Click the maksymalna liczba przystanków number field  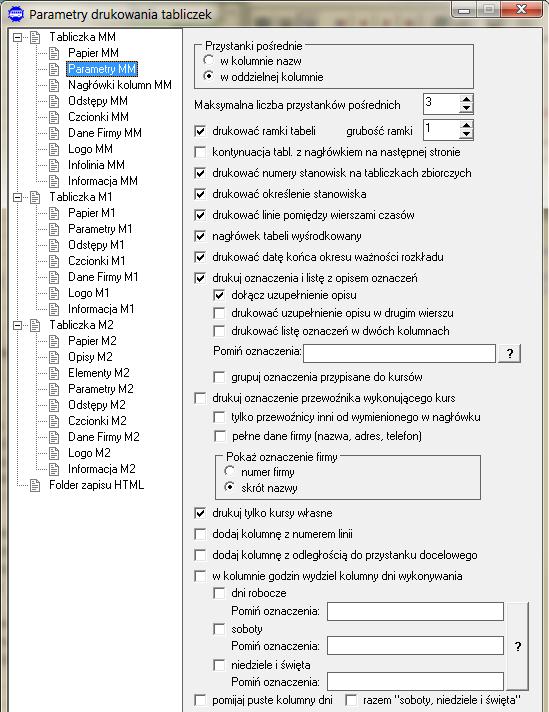(x=441, y=104)
